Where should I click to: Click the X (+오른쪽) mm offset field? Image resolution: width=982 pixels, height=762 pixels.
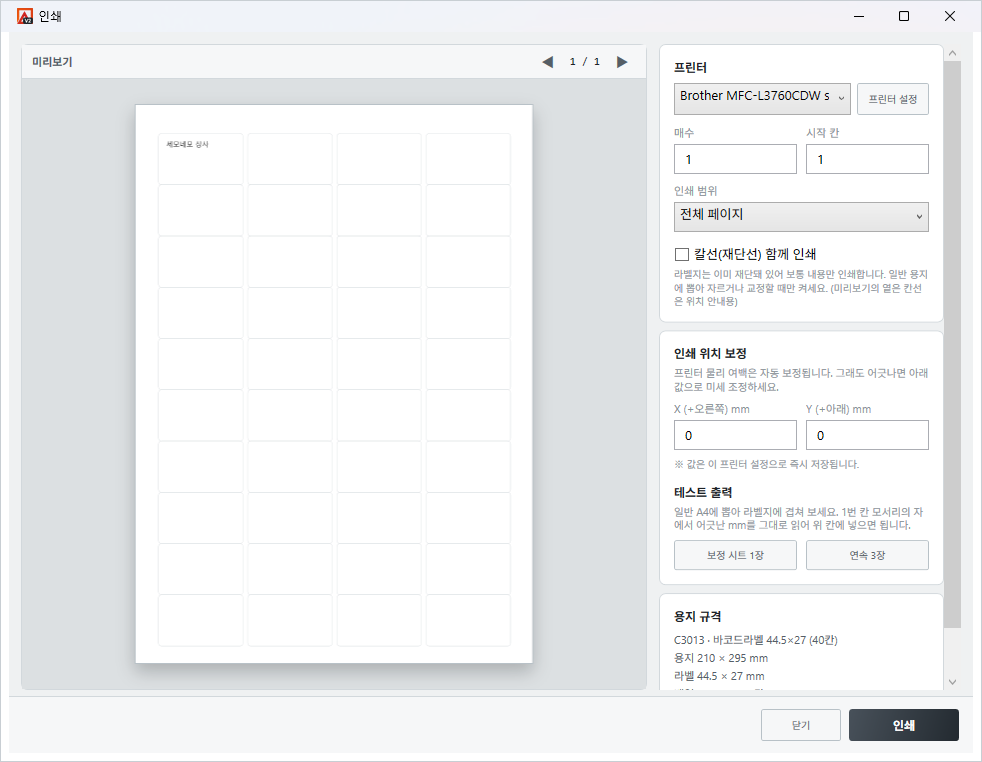[x=735, y=435]
